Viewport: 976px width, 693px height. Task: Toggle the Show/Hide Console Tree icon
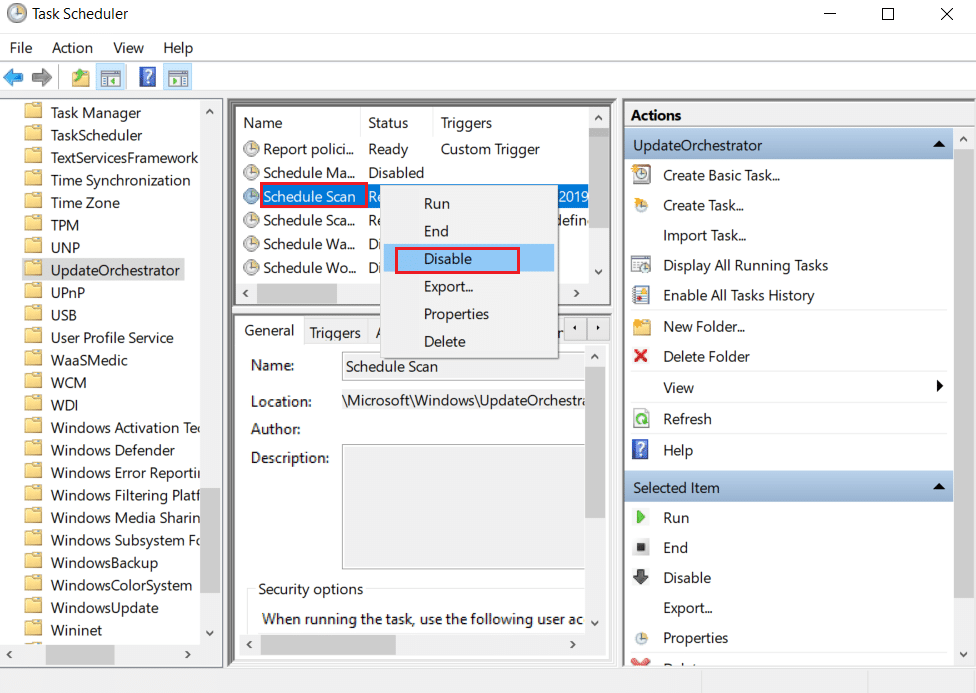(x=111, y=78)
